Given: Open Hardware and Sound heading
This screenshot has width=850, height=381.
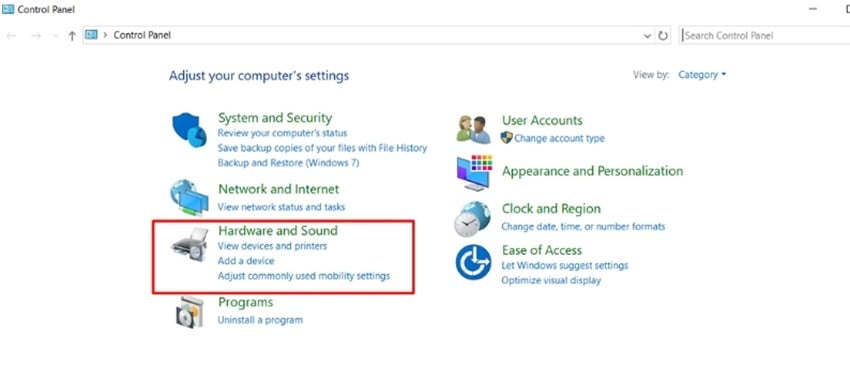Looking at the screenshot, I should (x=278, y=230).
